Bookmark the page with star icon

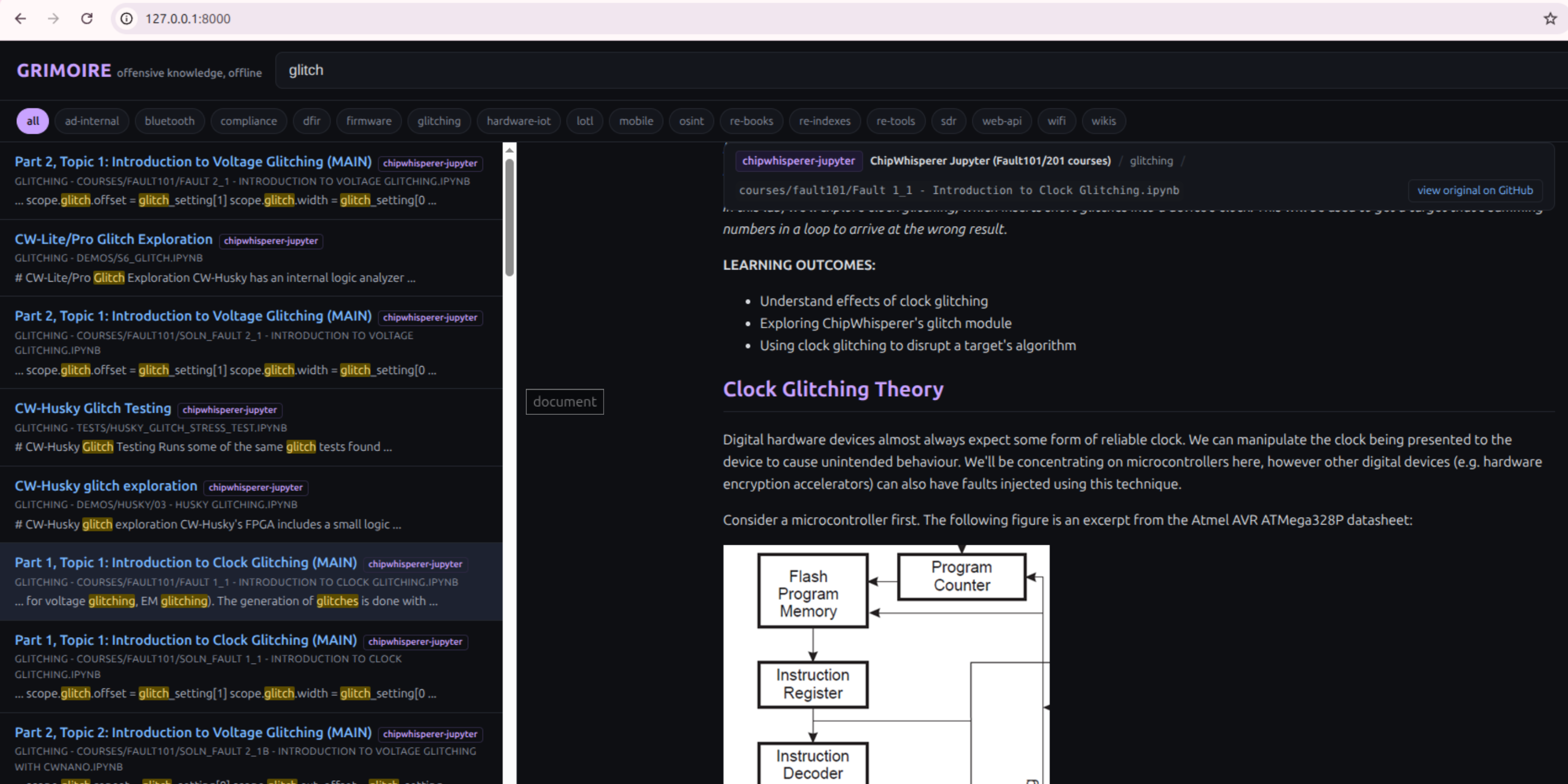tap(1550, 18)
